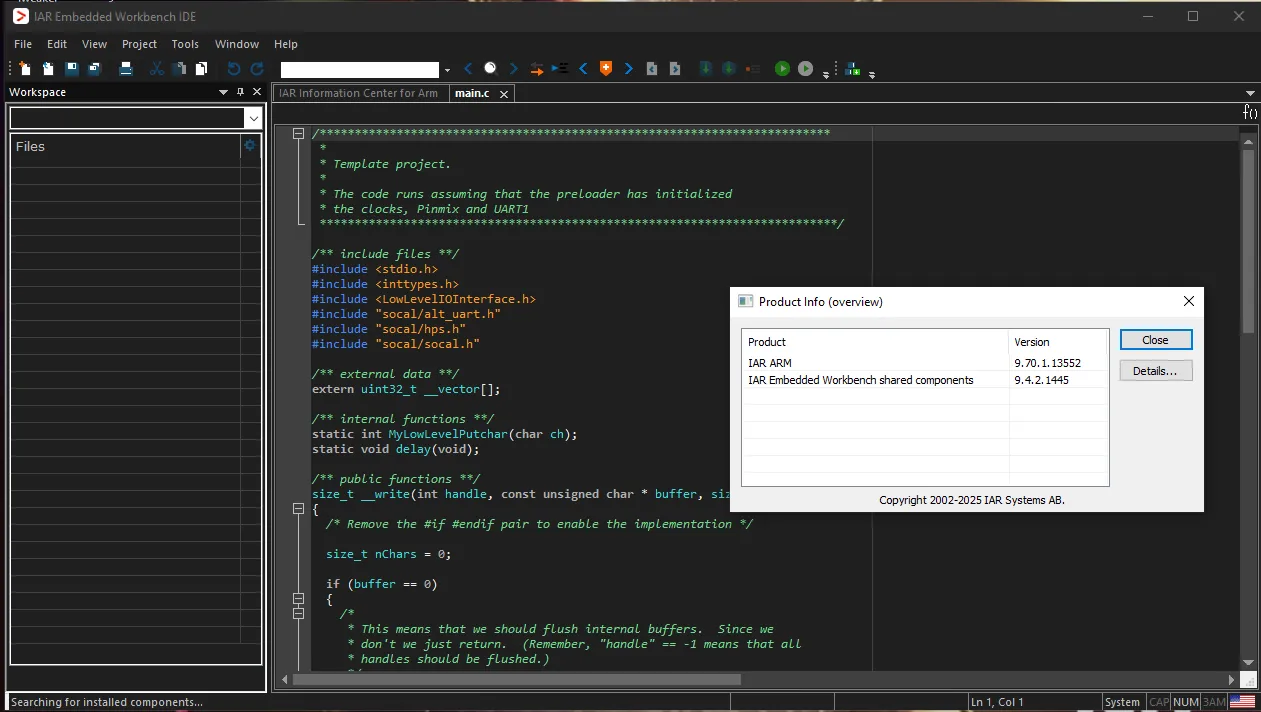This screenshot has width=1261, height=712.
Task: Click the Navigate Forward icon
Action: pyautogui.click(x=675, y=69)
